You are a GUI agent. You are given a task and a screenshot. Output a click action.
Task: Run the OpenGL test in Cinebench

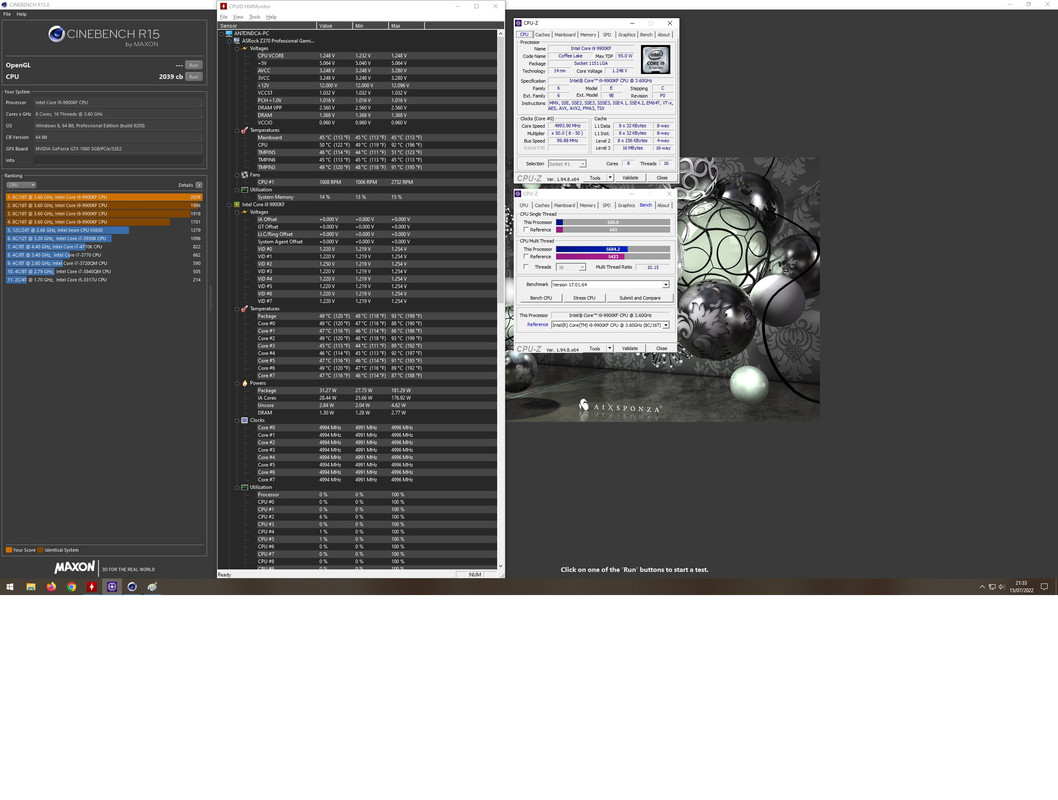pyautogui.click(x=194, y=65)
